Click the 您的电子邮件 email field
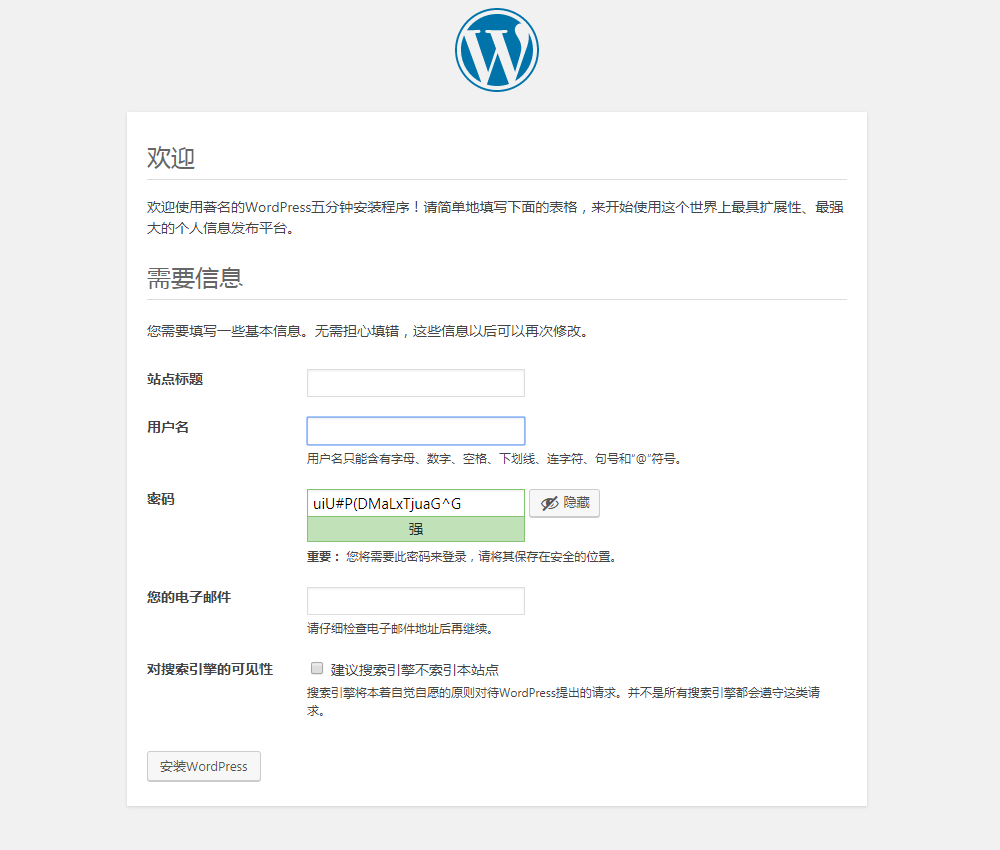The width and height of the screenshot is (1000, 850). tap(416, 601)
